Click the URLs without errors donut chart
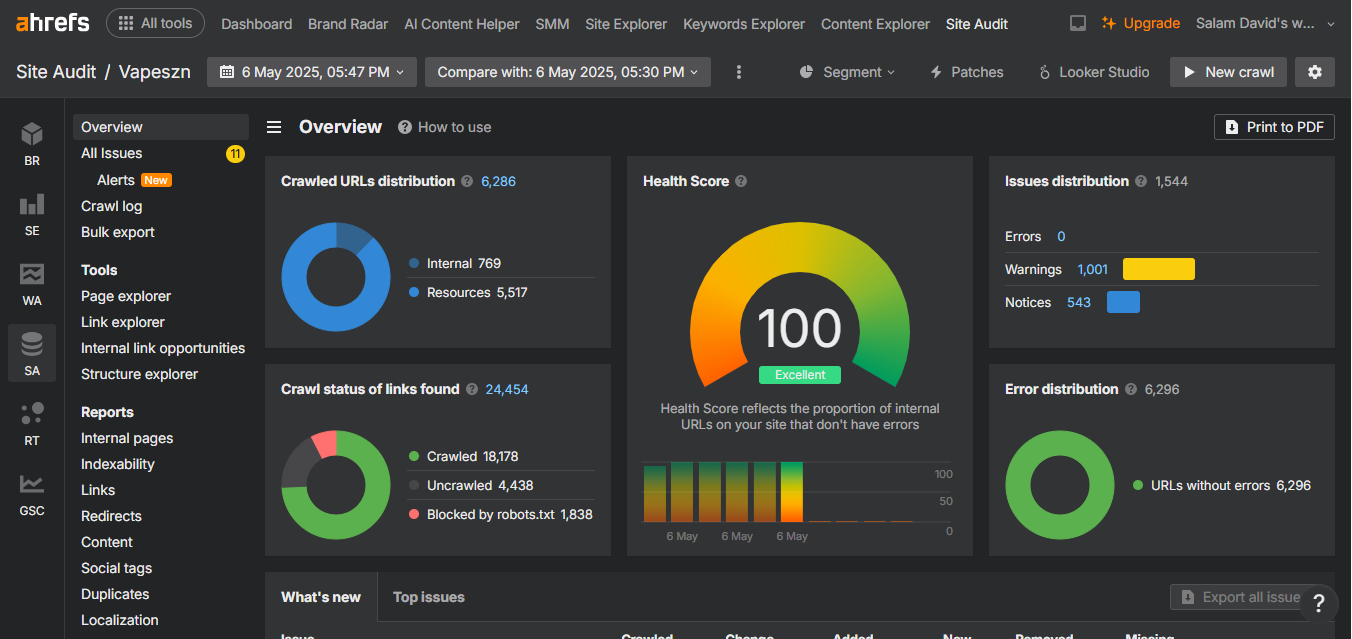The height and width of the screenshot is (639, 1352). tap(1060, 485)
